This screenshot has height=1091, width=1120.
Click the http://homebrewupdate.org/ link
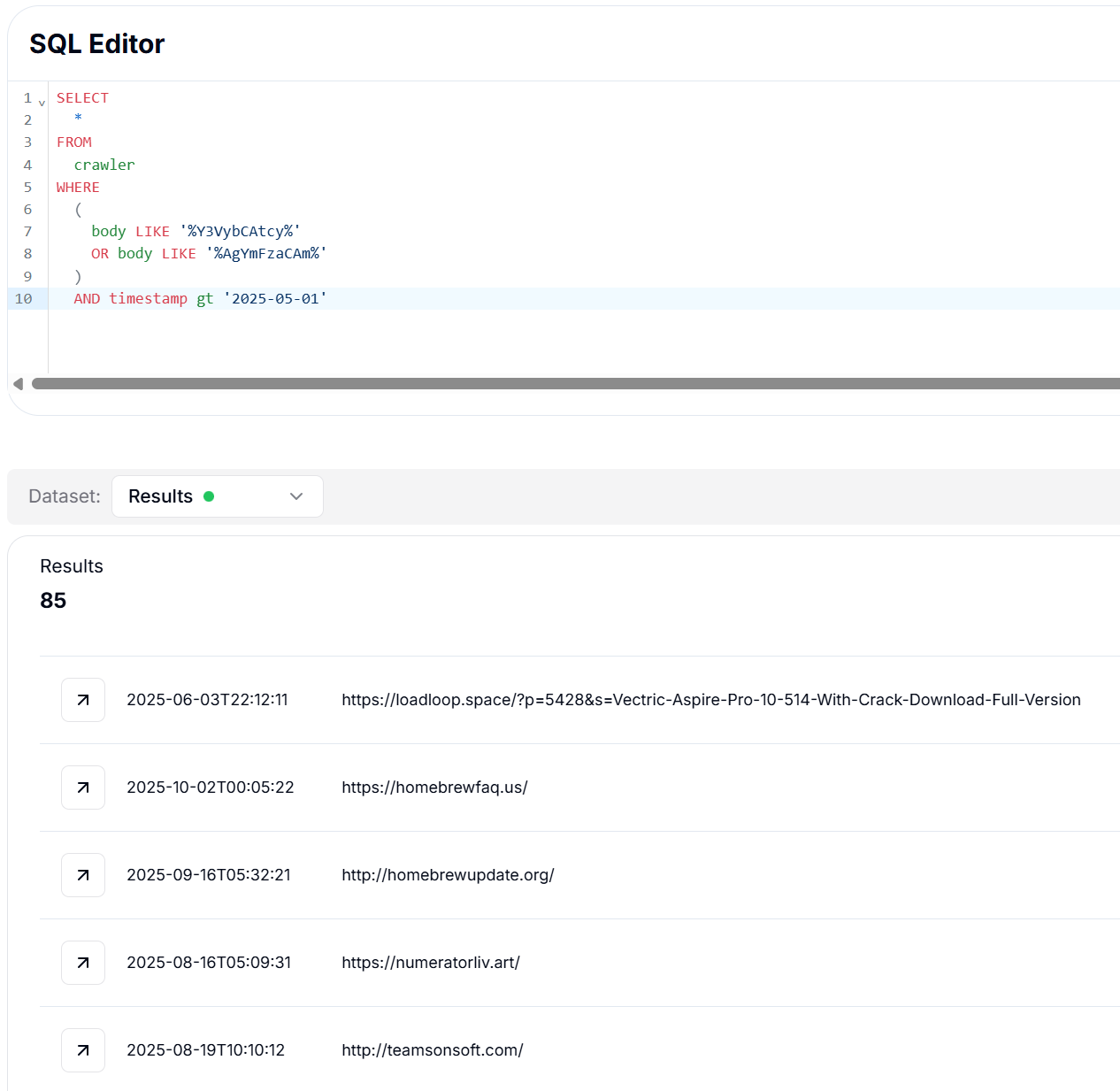448,875
